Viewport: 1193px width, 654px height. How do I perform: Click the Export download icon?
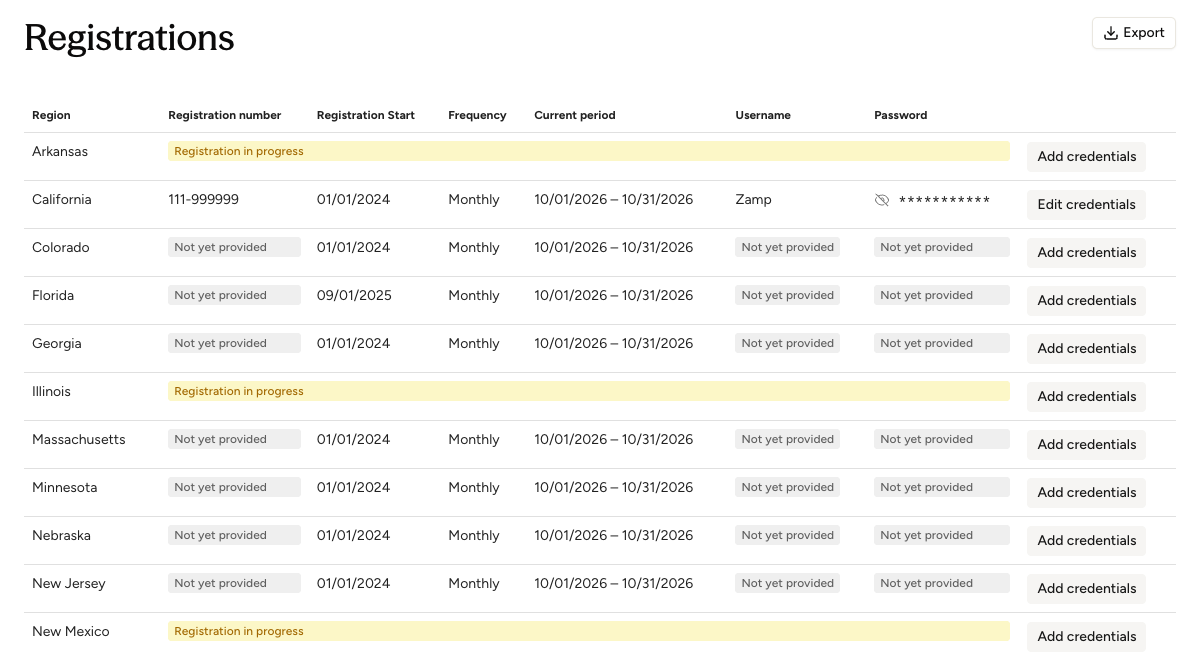[1110, 33]
